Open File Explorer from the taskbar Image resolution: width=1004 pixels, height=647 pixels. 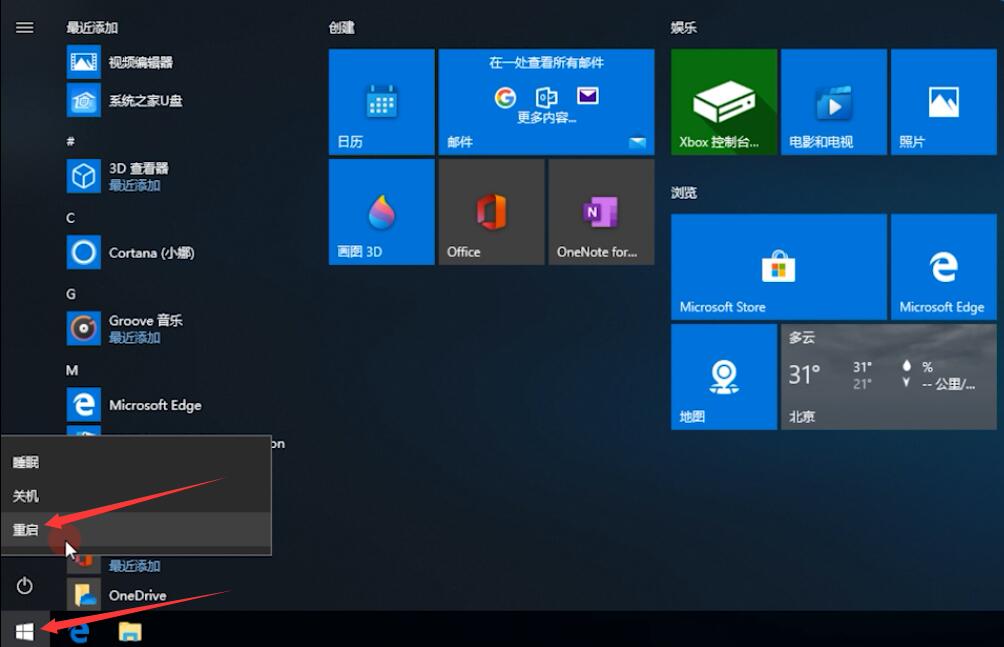click(x=130, y=631)
